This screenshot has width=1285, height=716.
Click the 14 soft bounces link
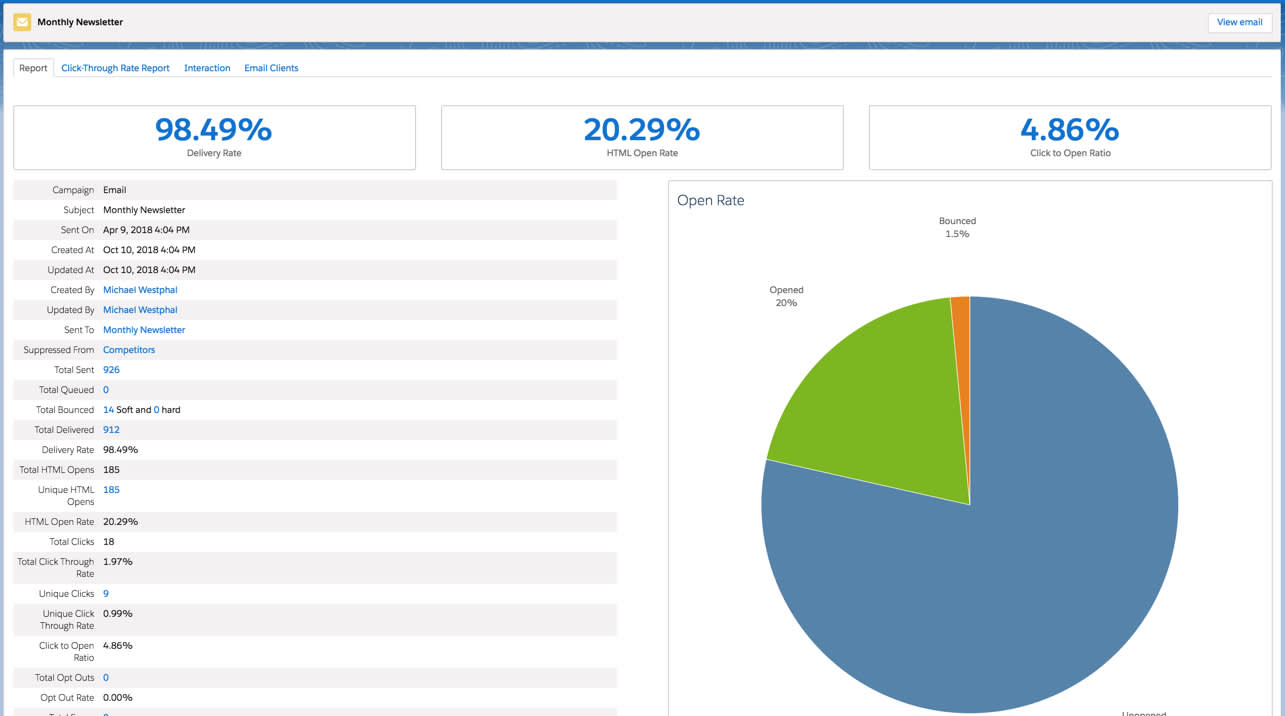coord(108,410)
